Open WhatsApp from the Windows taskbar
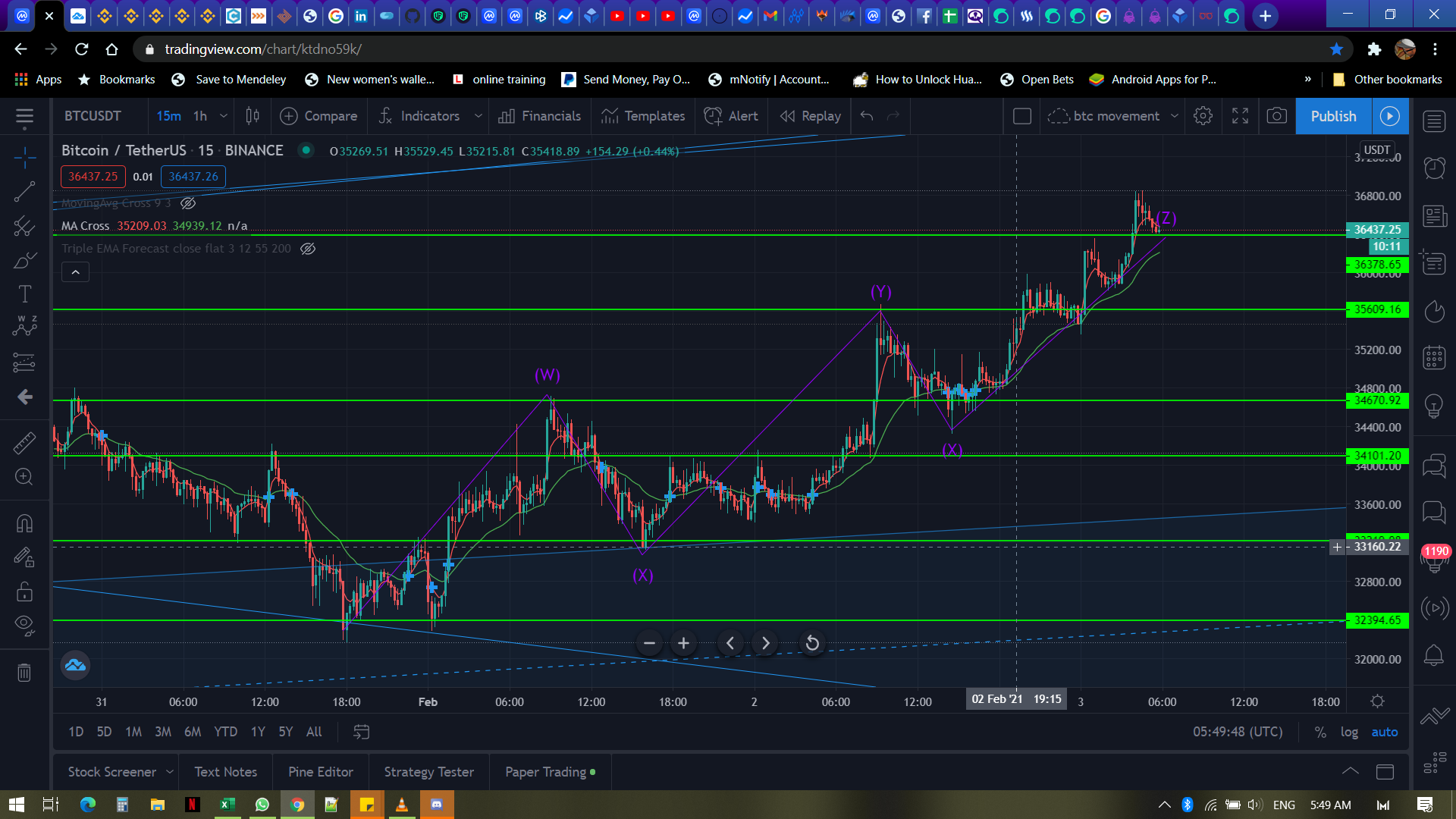Viewport: 1456px width, 819px height. pos(262,805)
